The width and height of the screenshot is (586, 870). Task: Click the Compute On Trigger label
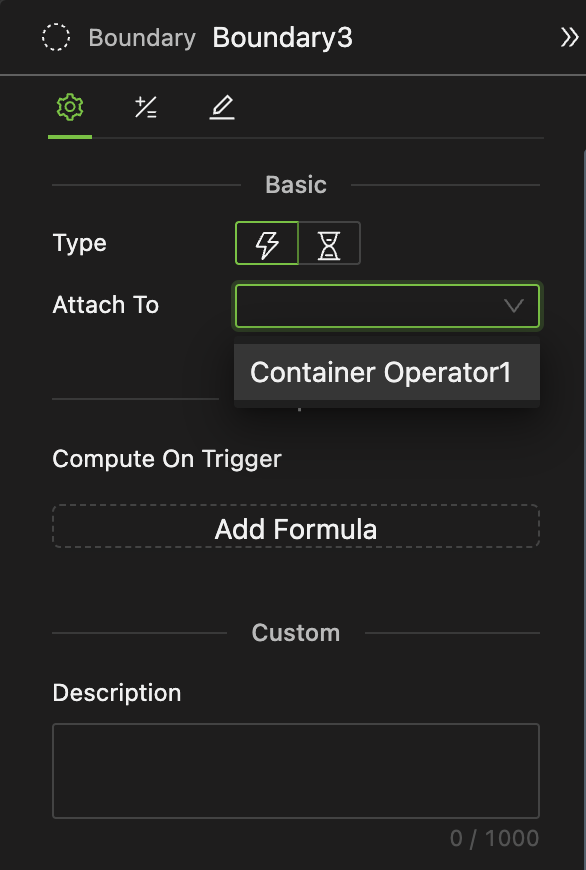(167, 459)
